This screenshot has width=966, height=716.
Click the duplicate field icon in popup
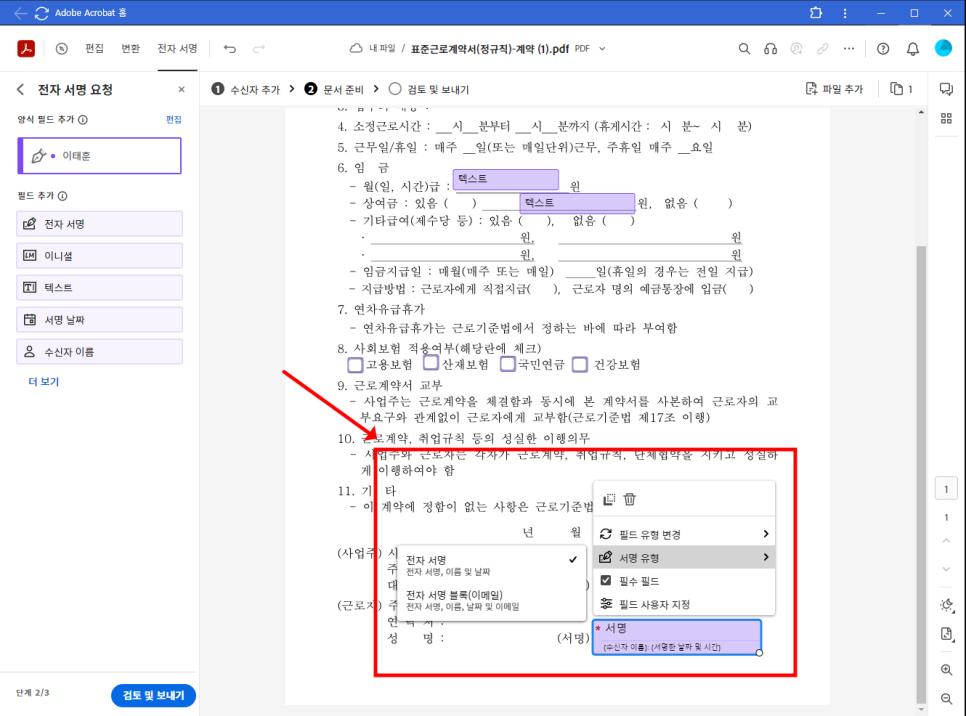(609, 499)
